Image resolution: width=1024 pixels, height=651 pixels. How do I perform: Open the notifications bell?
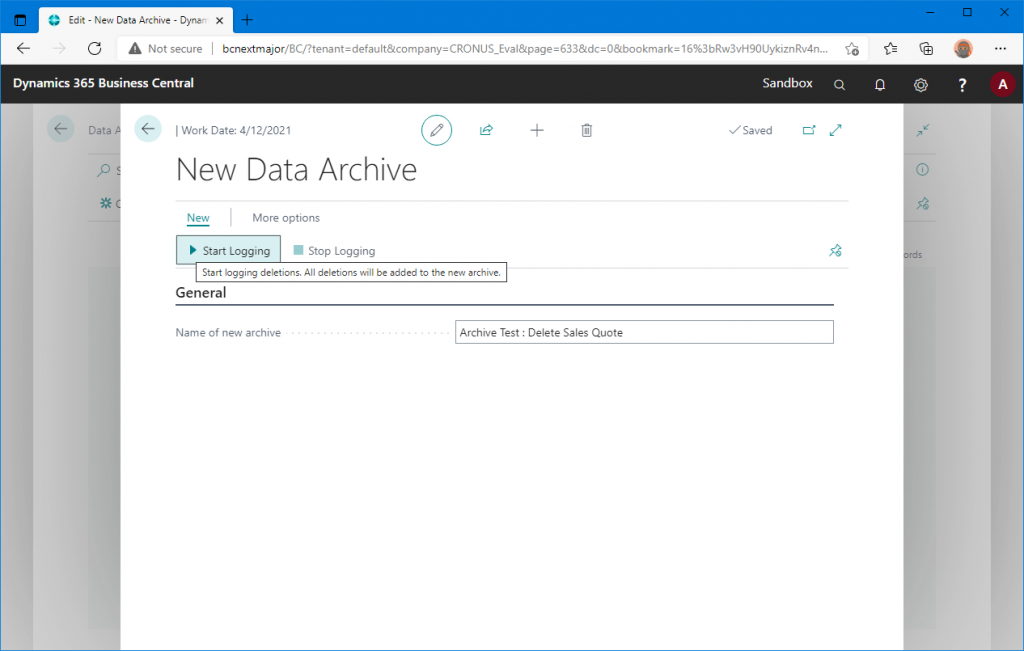click(880, 84)
